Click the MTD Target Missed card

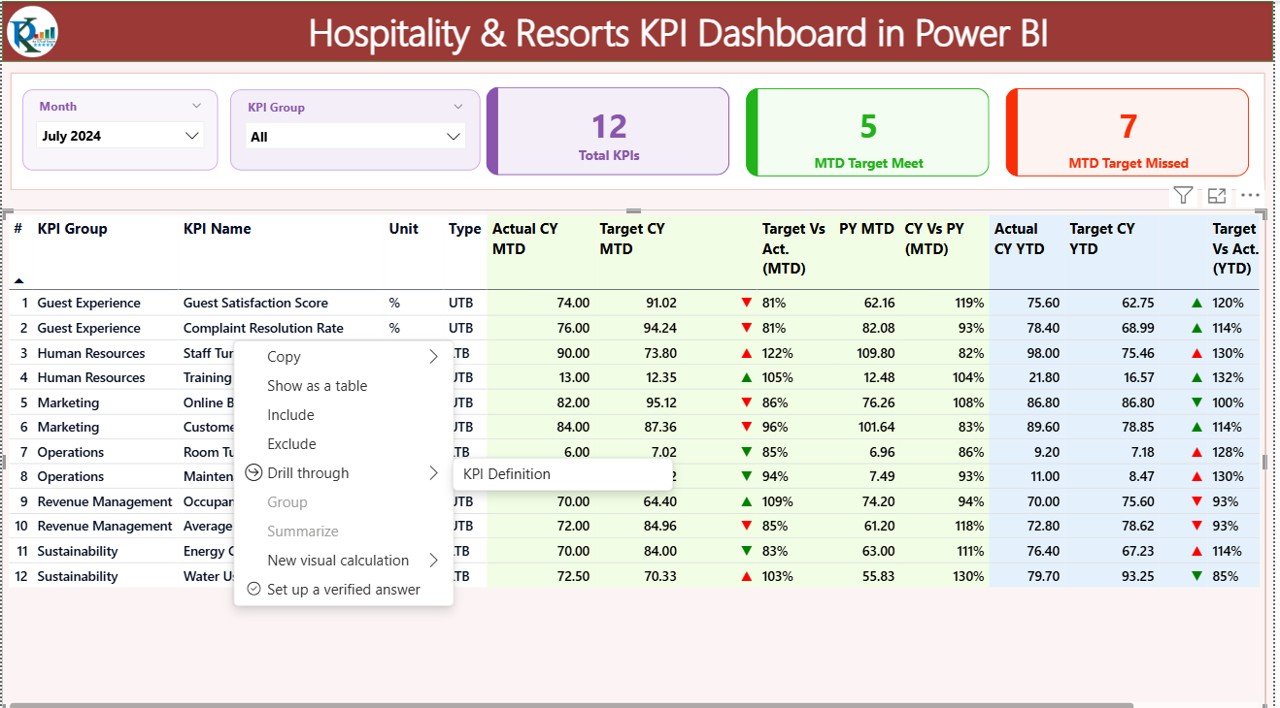(1128, 132)
